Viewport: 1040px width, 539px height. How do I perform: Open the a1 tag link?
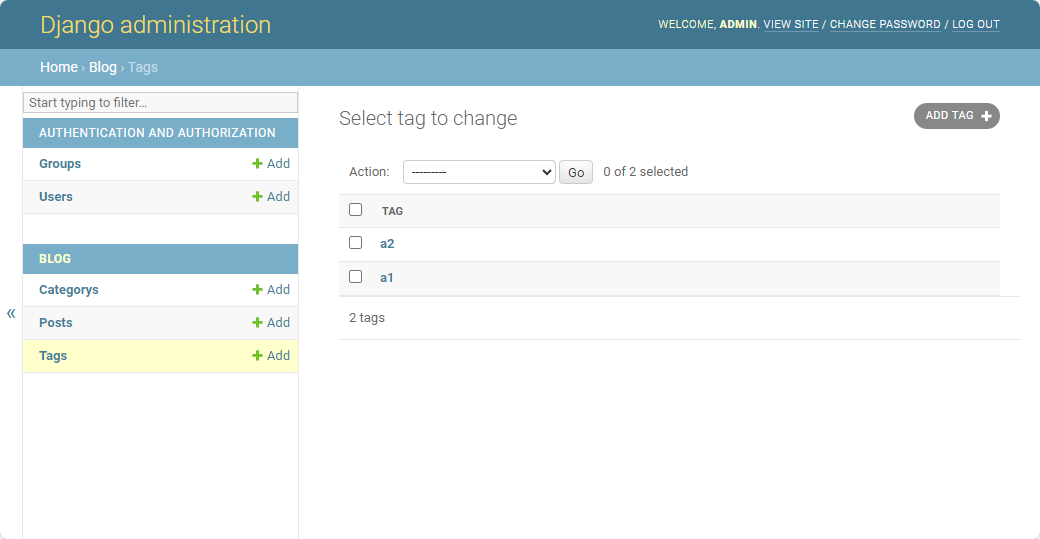tap(387, 278)
